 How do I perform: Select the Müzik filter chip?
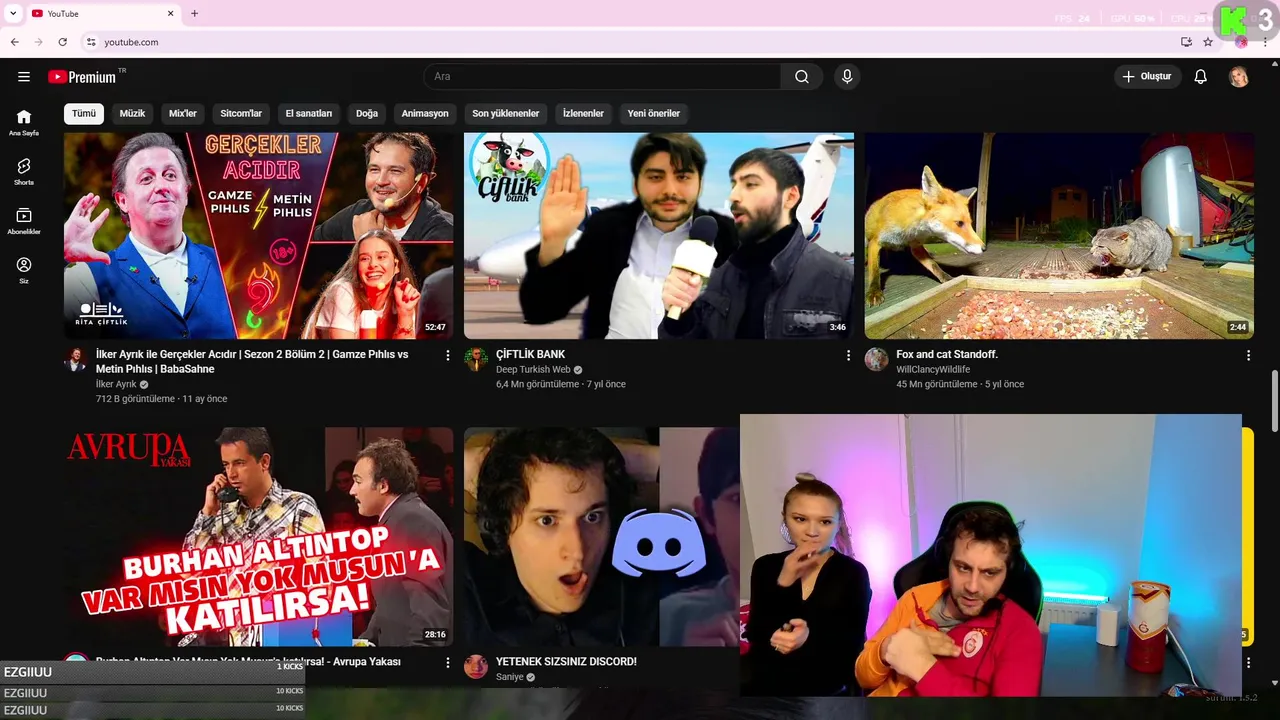(x=132, y=113)
